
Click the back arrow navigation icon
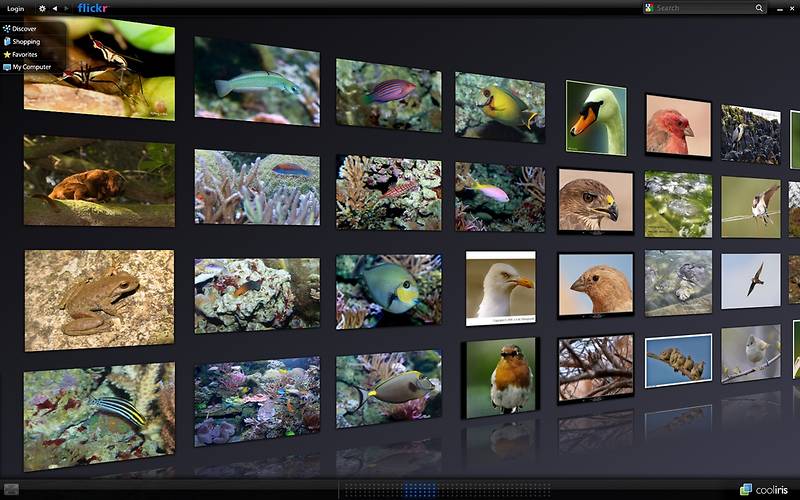point(55,8)
